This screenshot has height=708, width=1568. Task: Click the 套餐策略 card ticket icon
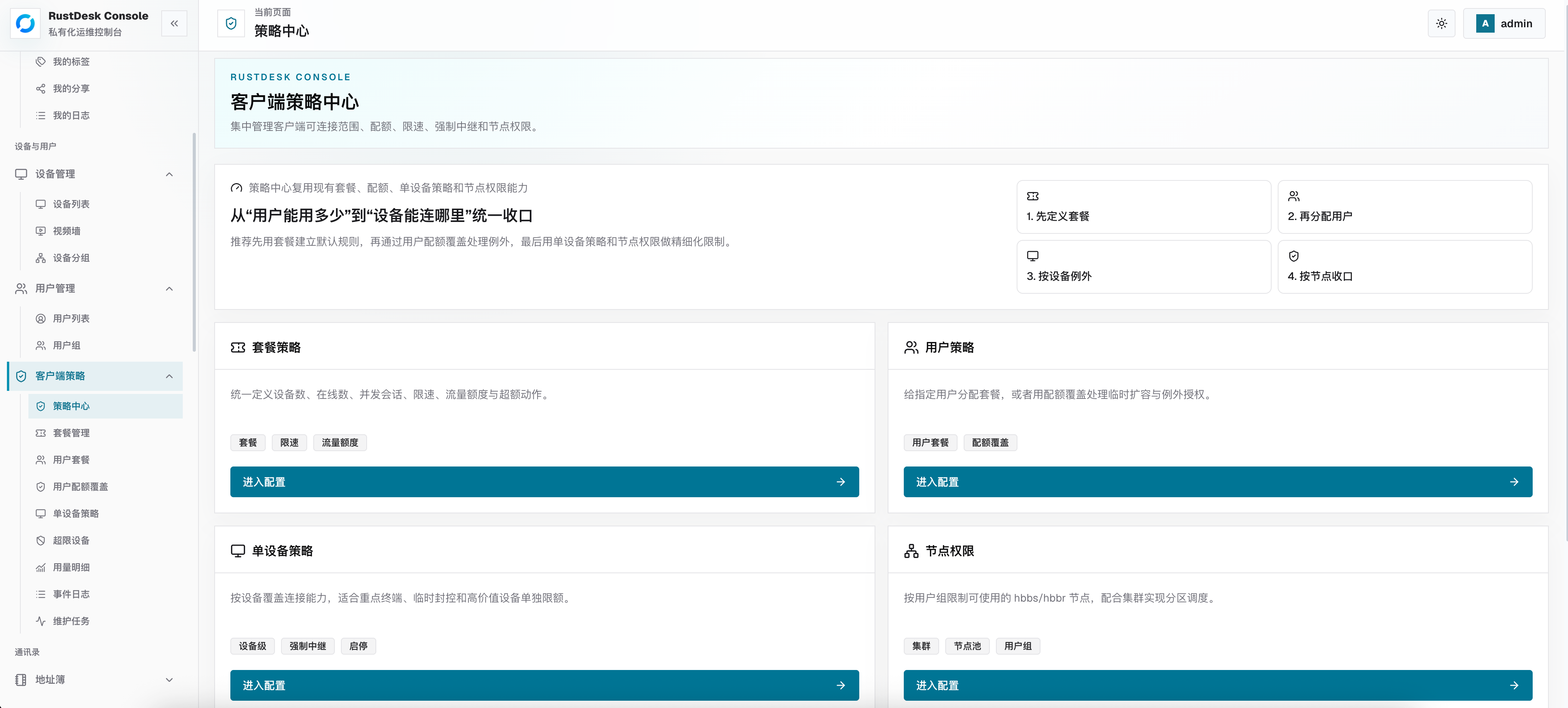[x=238, y=347]
